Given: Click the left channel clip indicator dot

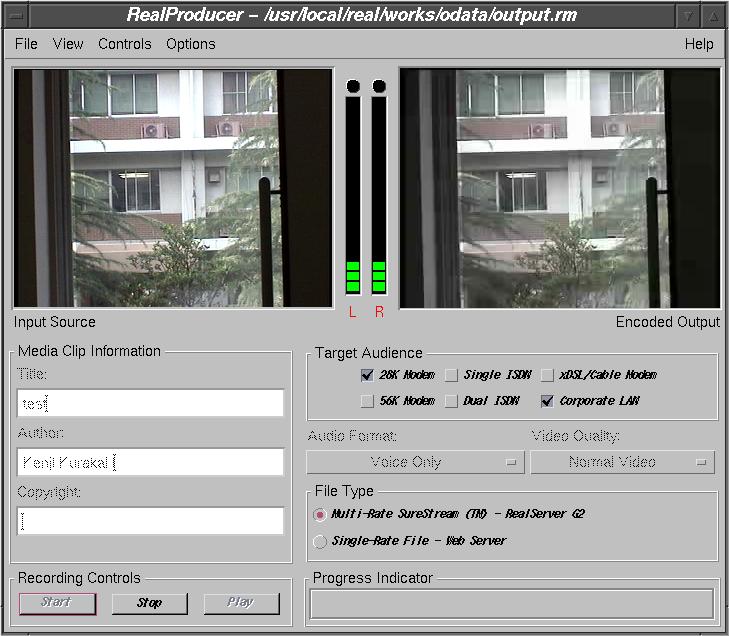Looking at the screenshot, I should [x=353, y=86].
